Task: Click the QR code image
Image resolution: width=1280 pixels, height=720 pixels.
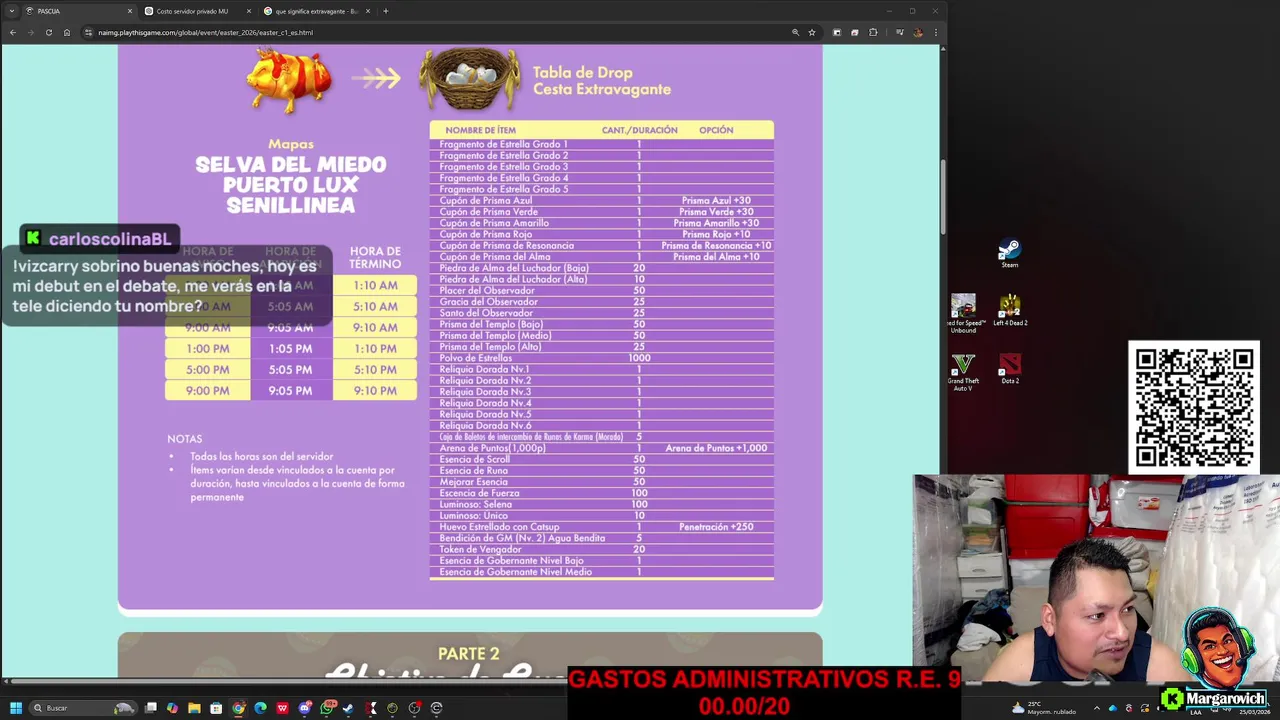Action: (1194, 407)
